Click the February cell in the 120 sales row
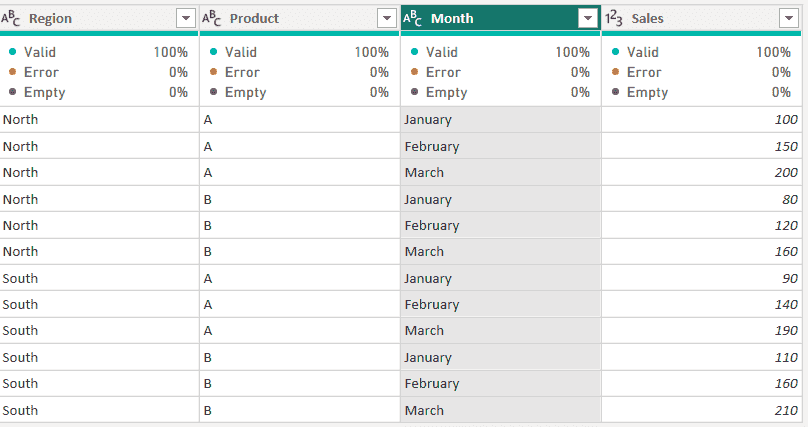The width and height of the screenshot is (808, 427). tap(500, 226)
